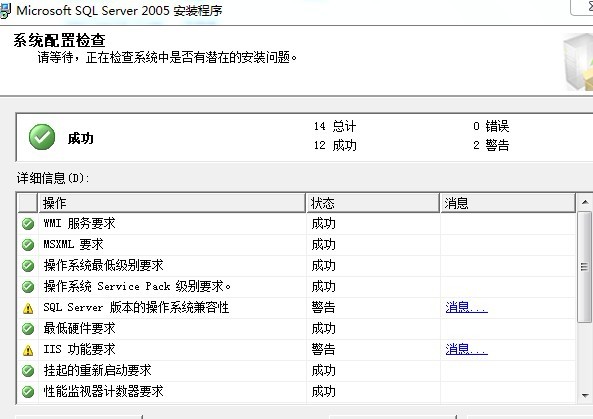The image size is (593, 419).
Task: Click the blank icon column header
Action: tap(28, 203)
